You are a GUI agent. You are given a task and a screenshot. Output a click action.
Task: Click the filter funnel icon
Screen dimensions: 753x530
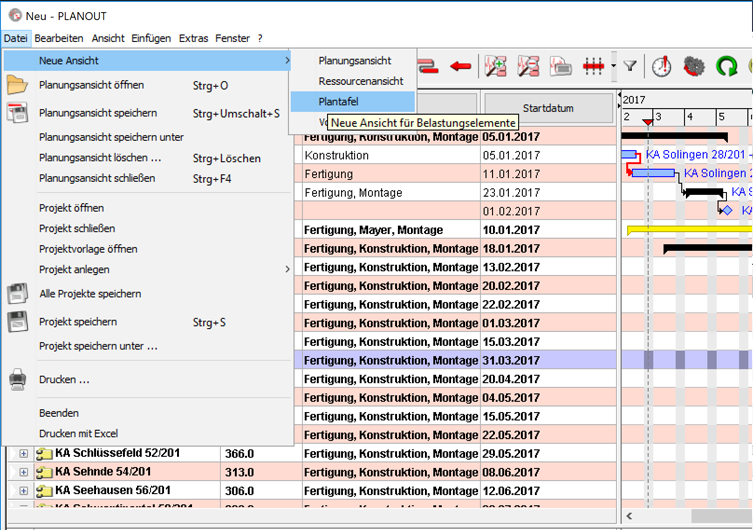[630, 66]
